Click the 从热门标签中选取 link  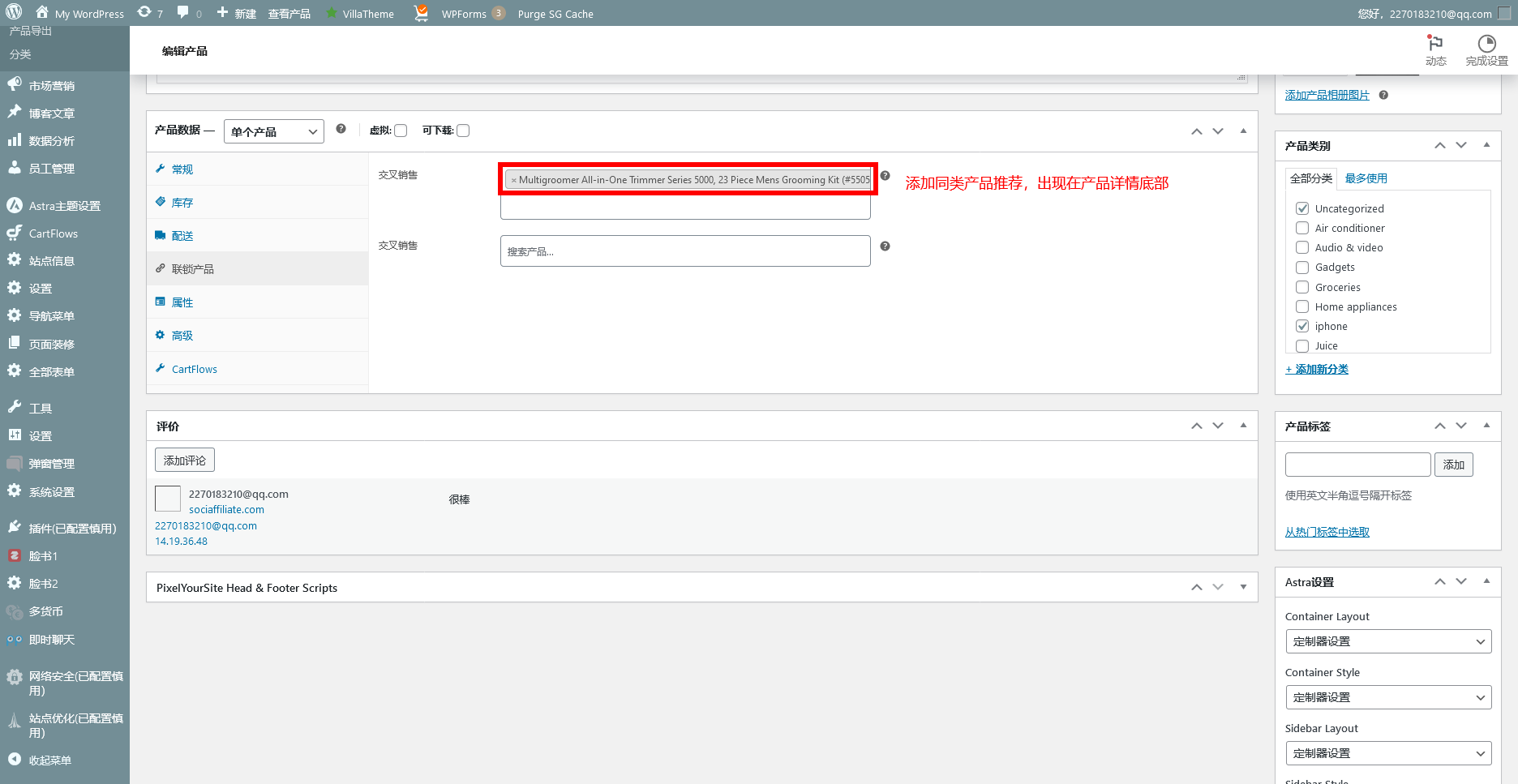pyautogui.click(x=1327, y=532)
